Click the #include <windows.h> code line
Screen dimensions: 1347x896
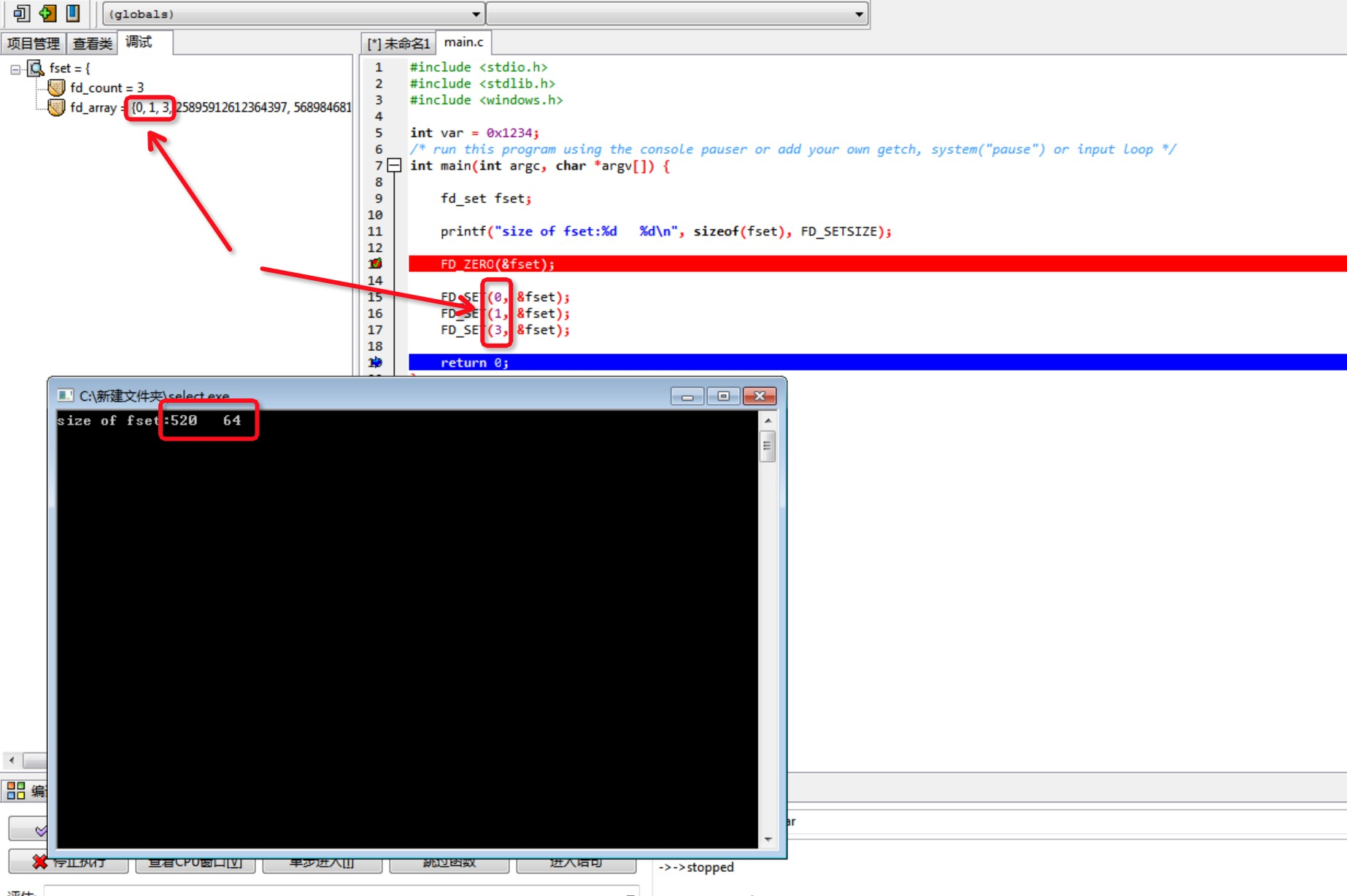click(486, 100)
